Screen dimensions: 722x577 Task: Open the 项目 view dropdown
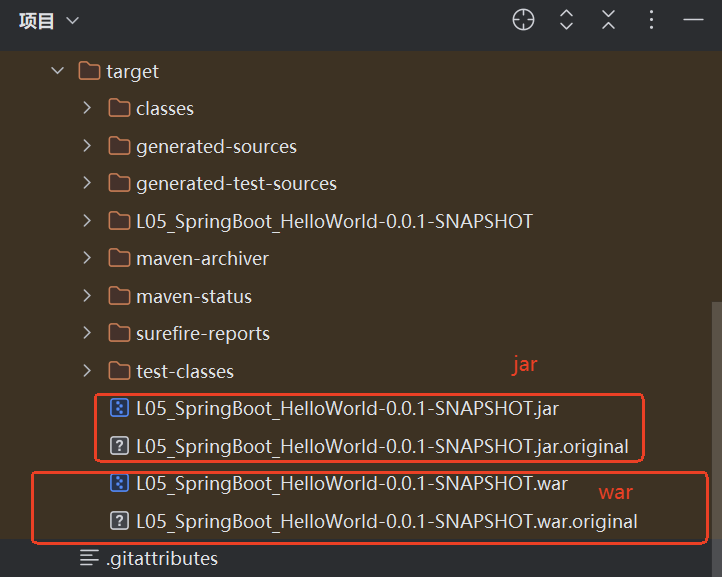pos(72,21)
